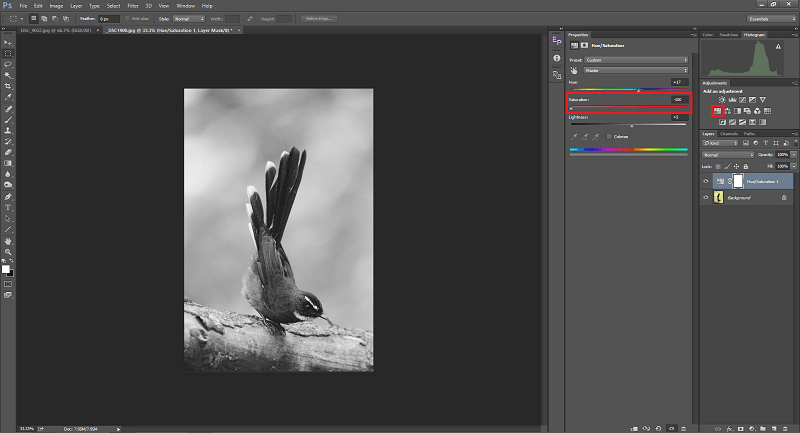Open the tool preset picker arrow
Screen dimensions: 800x433
[x=22, y=19]
